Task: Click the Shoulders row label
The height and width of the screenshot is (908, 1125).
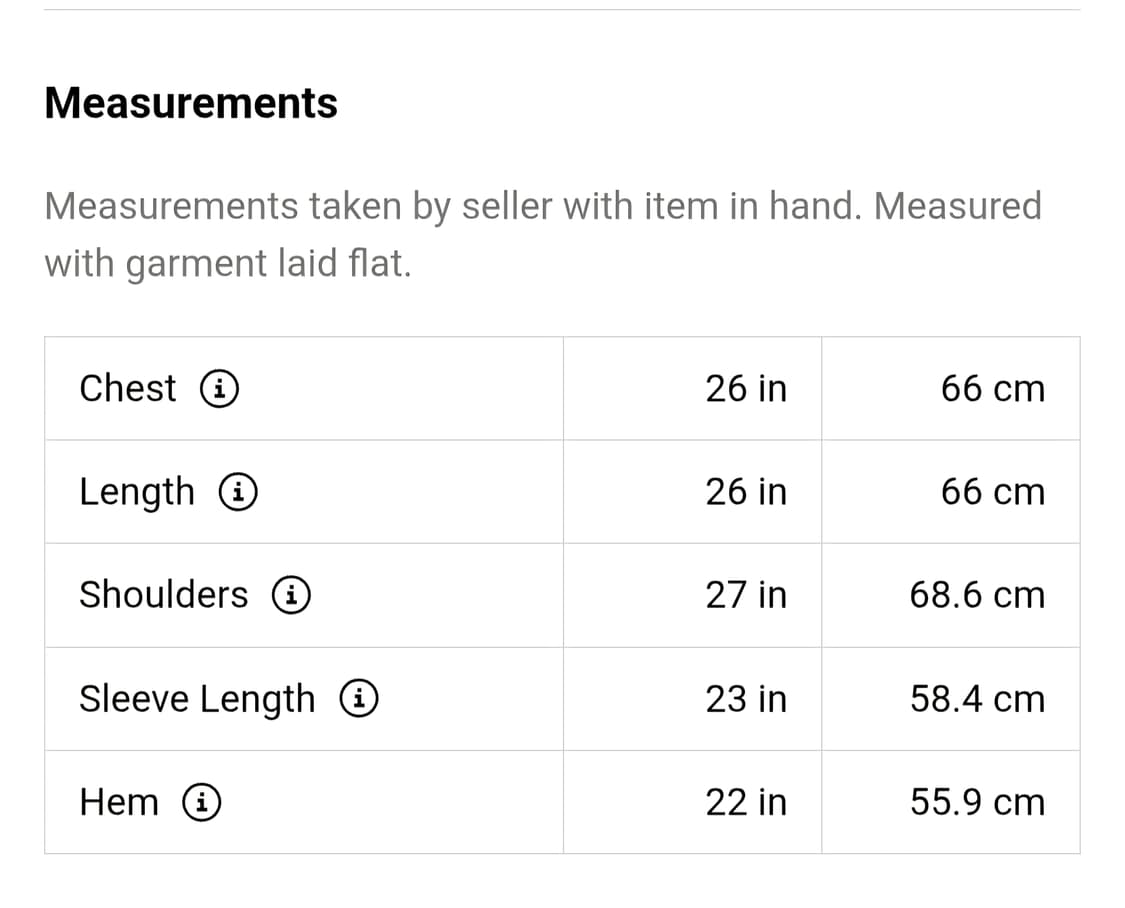Action: point(164,595)
